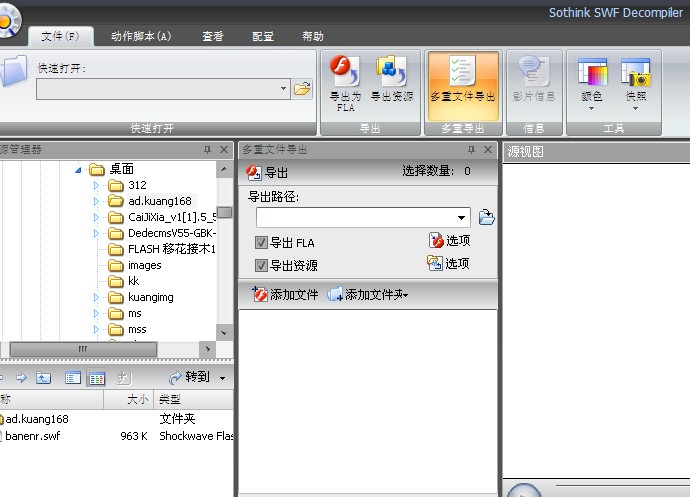This screenshot has height=497, width=690.
Task: Collapse the Desktop (桌面) tree node
Action: [x=78, y=169]
